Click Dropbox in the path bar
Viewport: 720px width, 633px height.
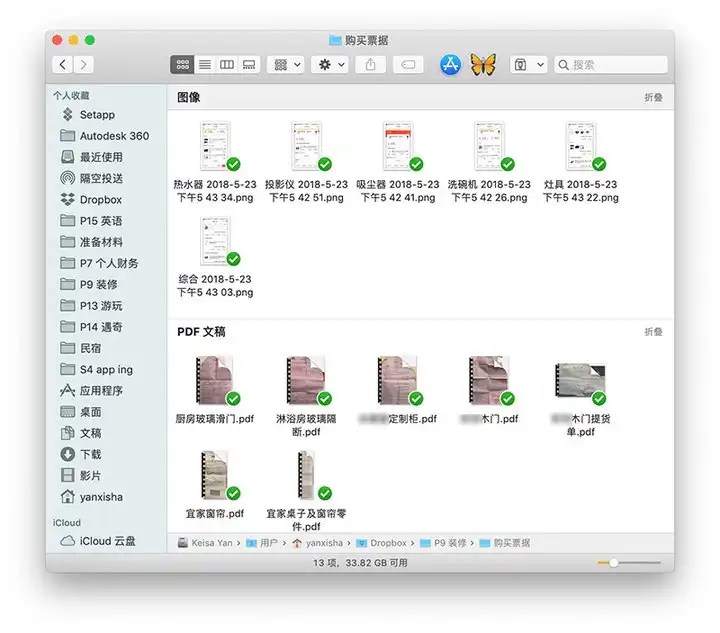382,543
